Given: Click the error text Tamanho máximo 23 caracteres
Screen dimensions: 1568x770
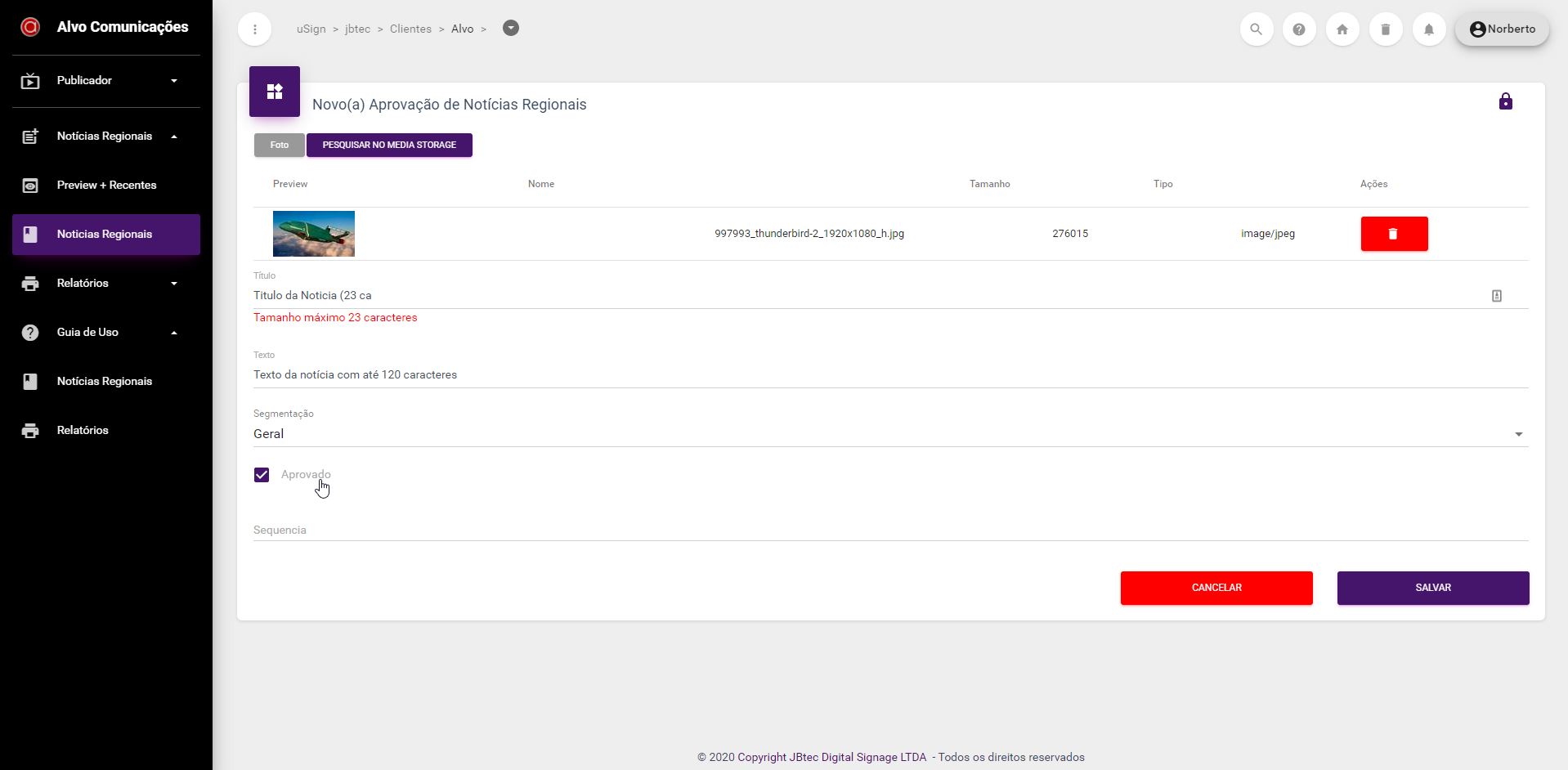Looking at the screenshot, I should [x=335, y=318].
